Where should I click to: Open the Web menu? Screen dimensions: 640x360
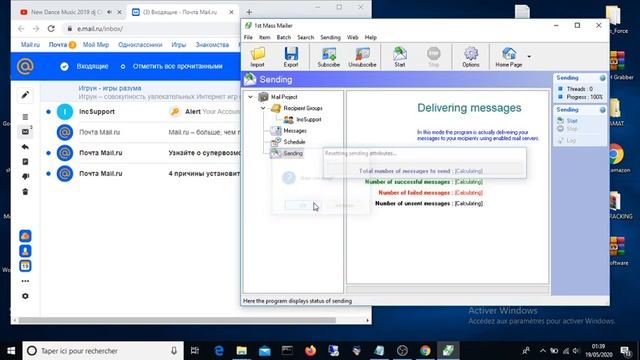coord(353,37)
